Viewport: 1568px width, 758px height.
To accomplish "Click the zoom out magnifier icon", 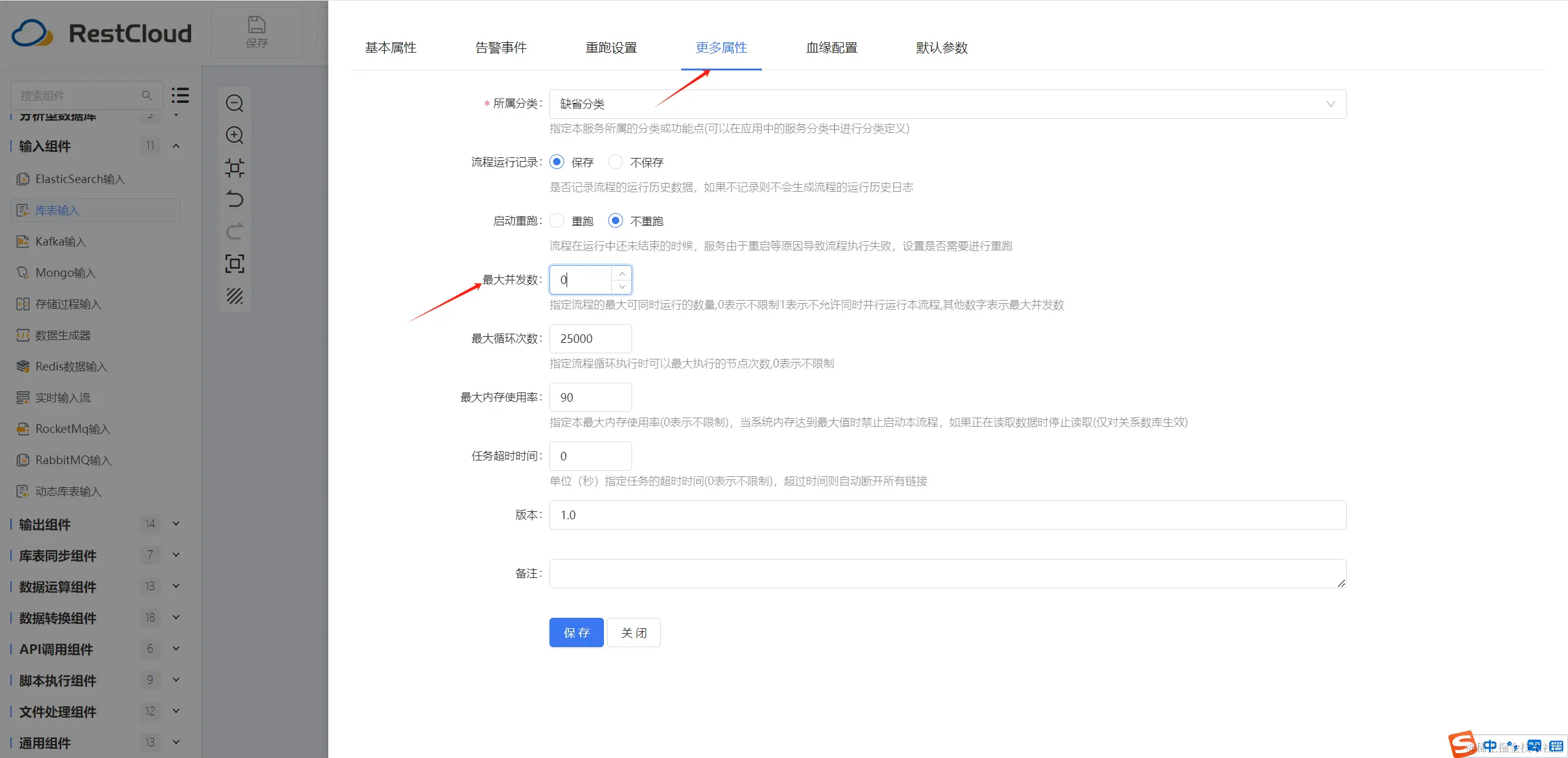I will point(235,103).
